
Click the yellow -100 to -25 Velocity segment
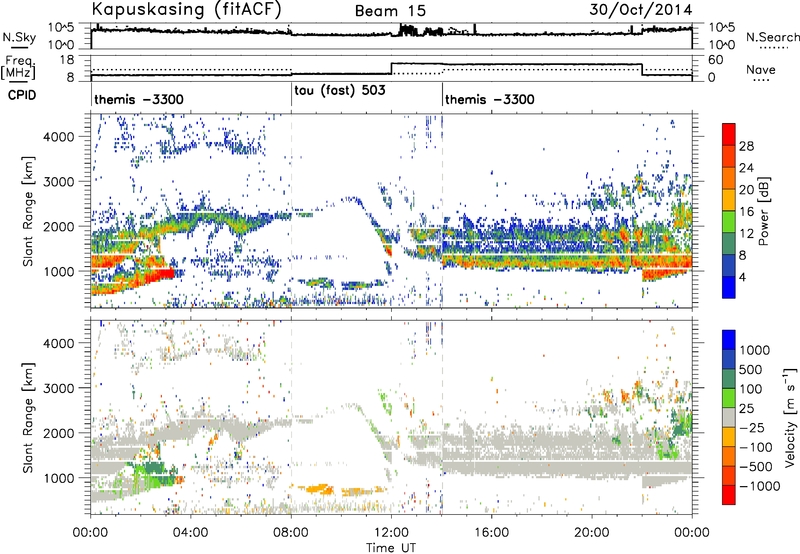[x=729, y=437]
